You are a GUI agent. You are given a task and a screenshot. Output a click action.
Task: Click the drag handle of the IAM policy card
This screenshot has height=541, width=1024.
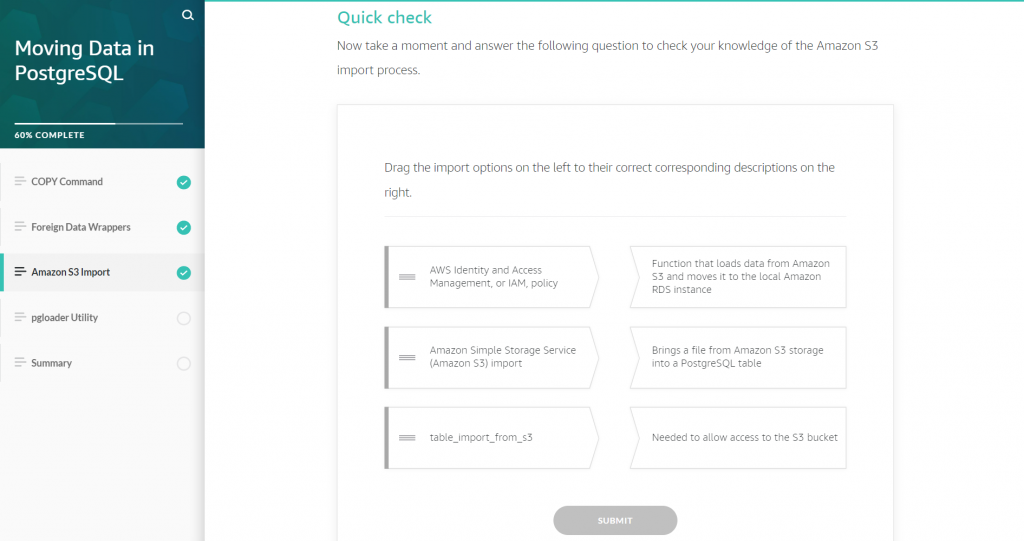click(407, 277)
